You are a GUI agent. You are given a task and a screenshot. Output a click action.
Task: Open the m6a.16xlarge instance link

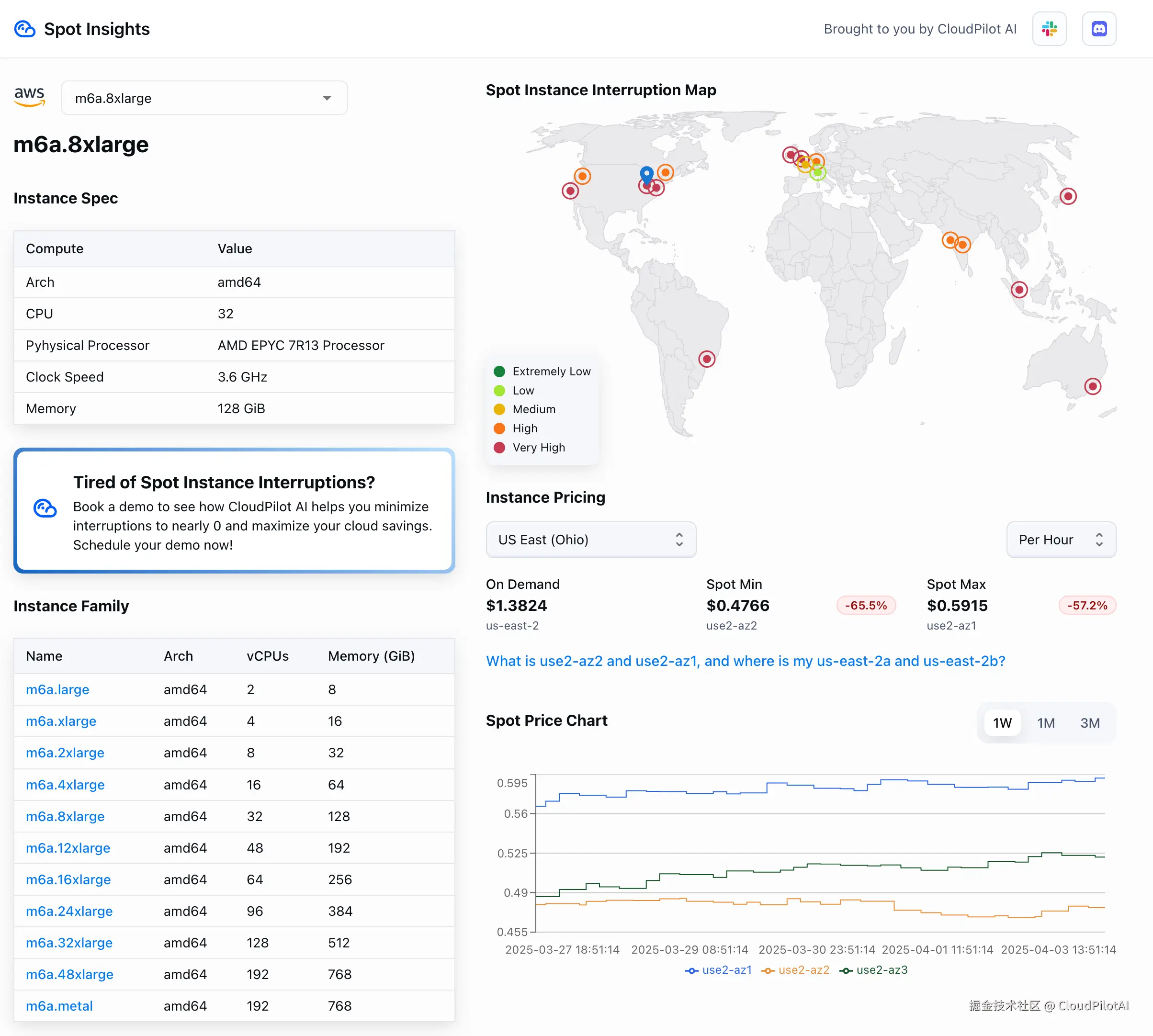68,879
